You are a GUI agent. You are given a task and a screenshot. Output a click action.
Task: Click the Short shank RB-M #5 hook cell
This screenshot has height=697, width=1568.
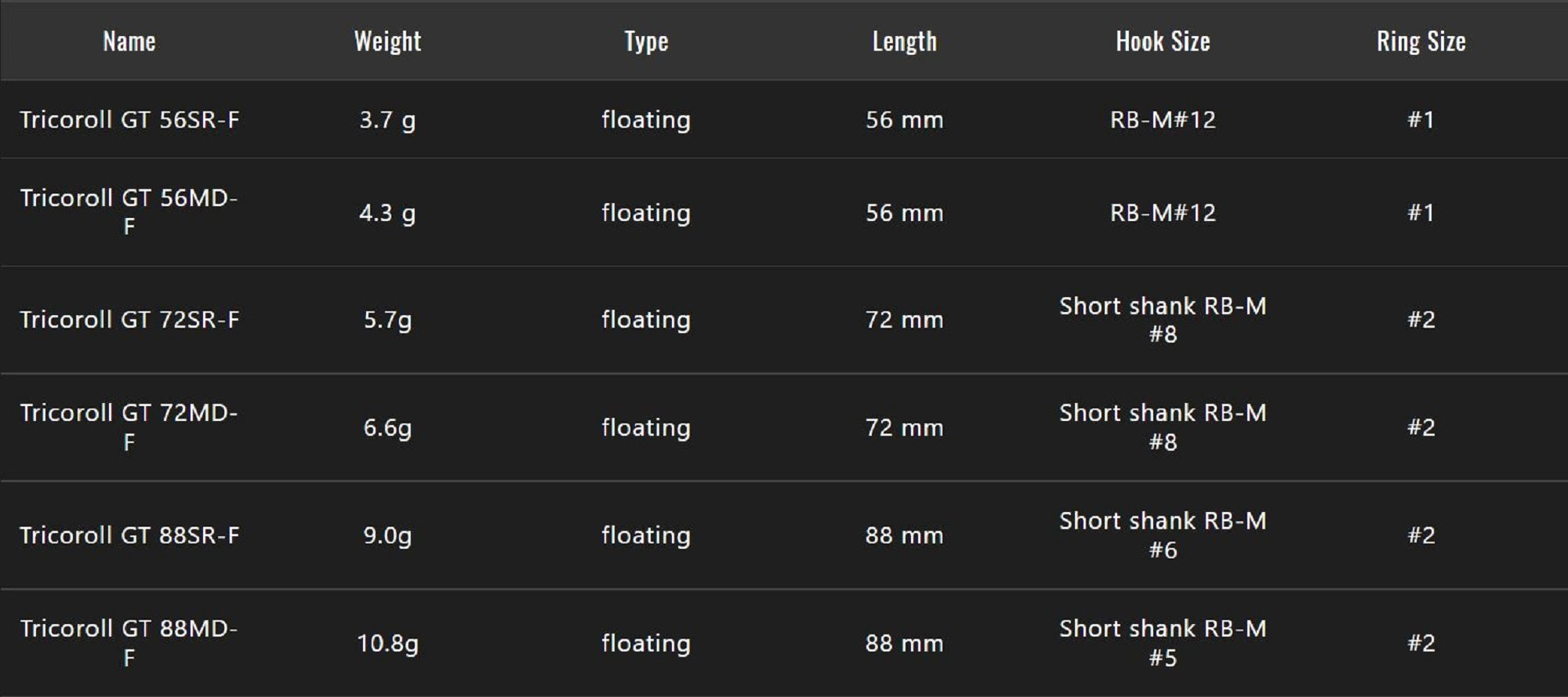[x=1163, y=643]
